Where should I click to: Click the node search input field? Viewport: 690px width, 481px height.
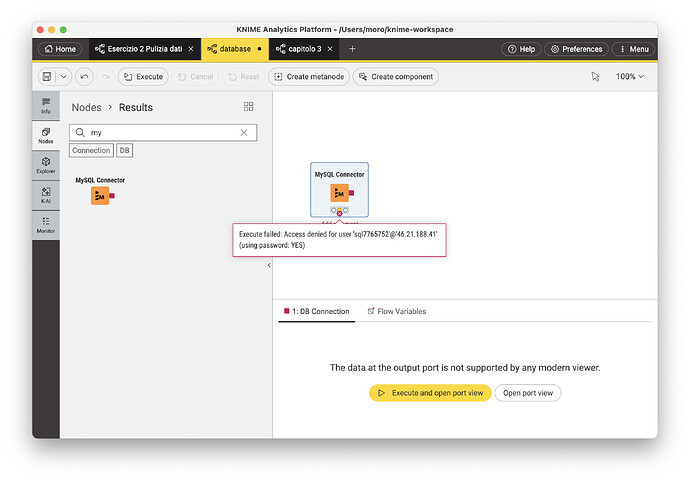(x=163, y=132)
